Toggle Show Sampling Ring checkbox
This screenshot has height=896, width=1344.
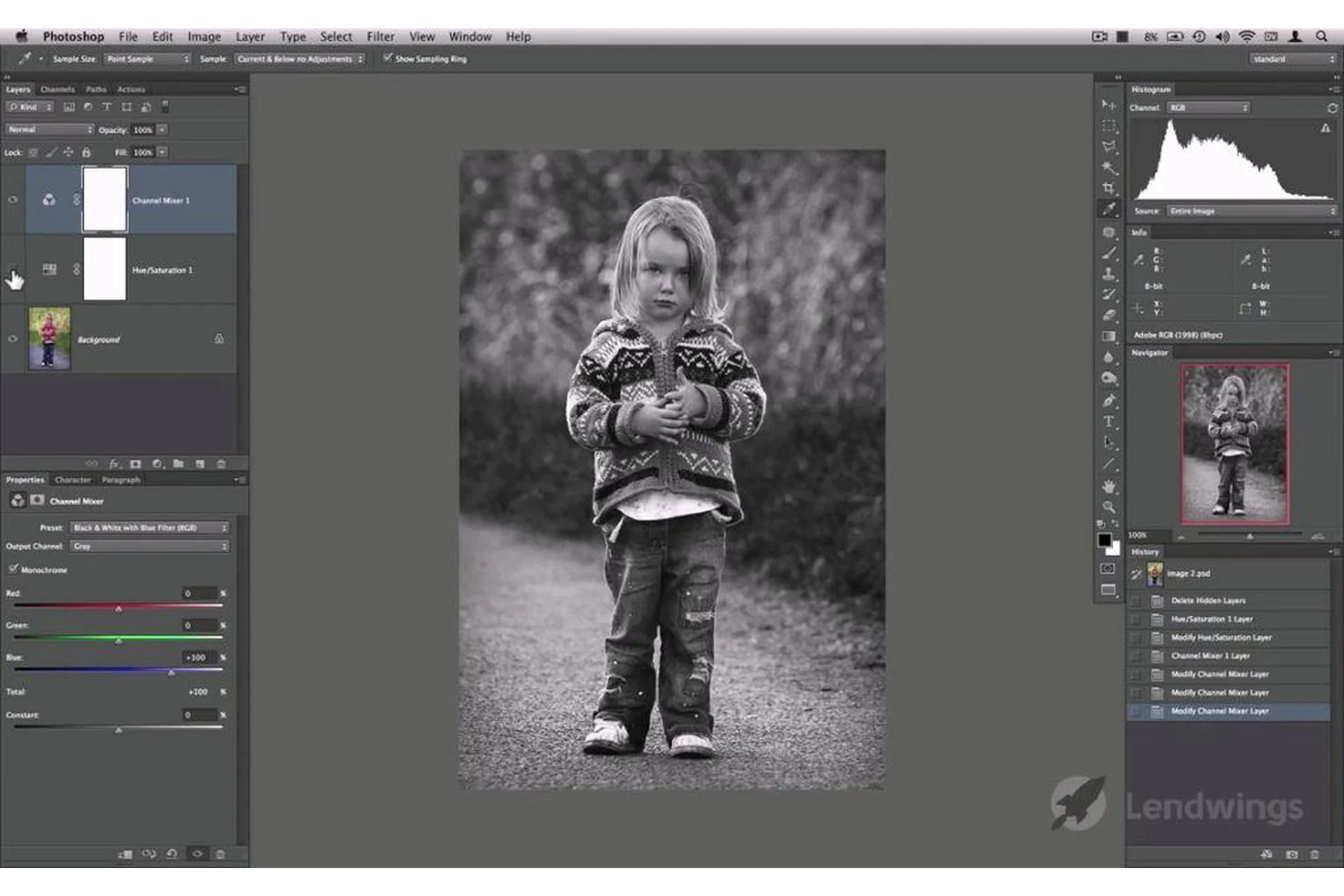(x=387, y=58)
